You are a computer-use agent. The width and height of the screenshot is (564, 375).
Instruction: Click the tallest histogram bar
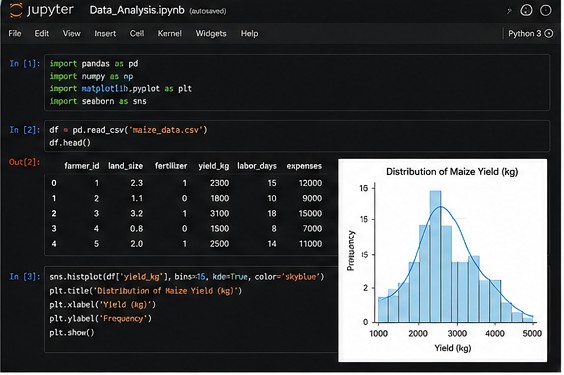(x=435, y=256)
